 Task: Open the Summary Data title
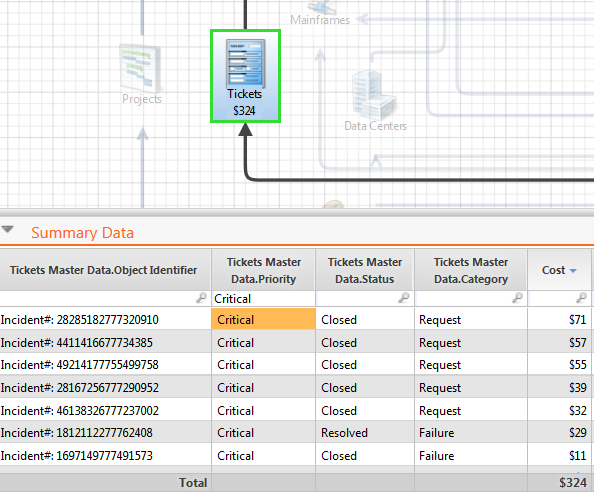82,232
